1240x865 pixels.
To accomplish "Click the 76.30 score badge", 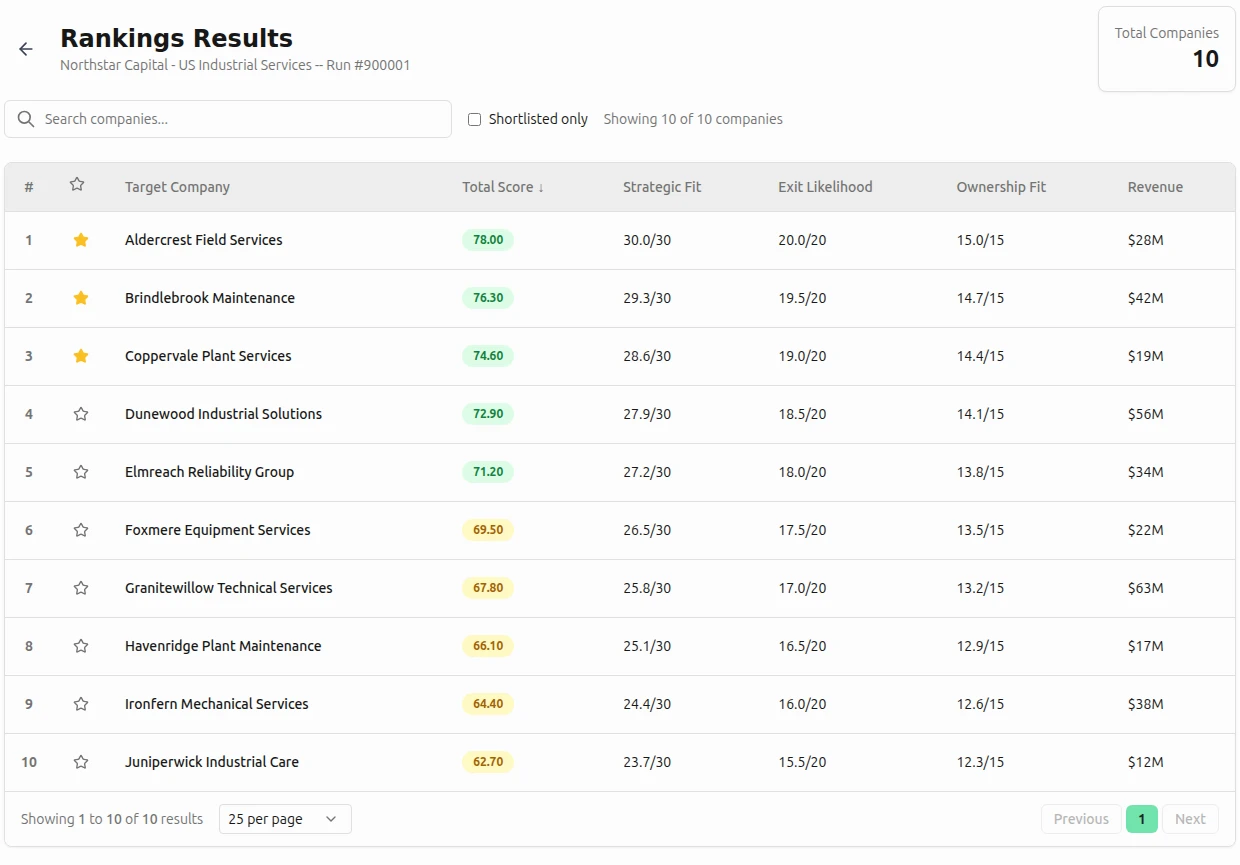I will pyautogui.click(x=488, y=298).
